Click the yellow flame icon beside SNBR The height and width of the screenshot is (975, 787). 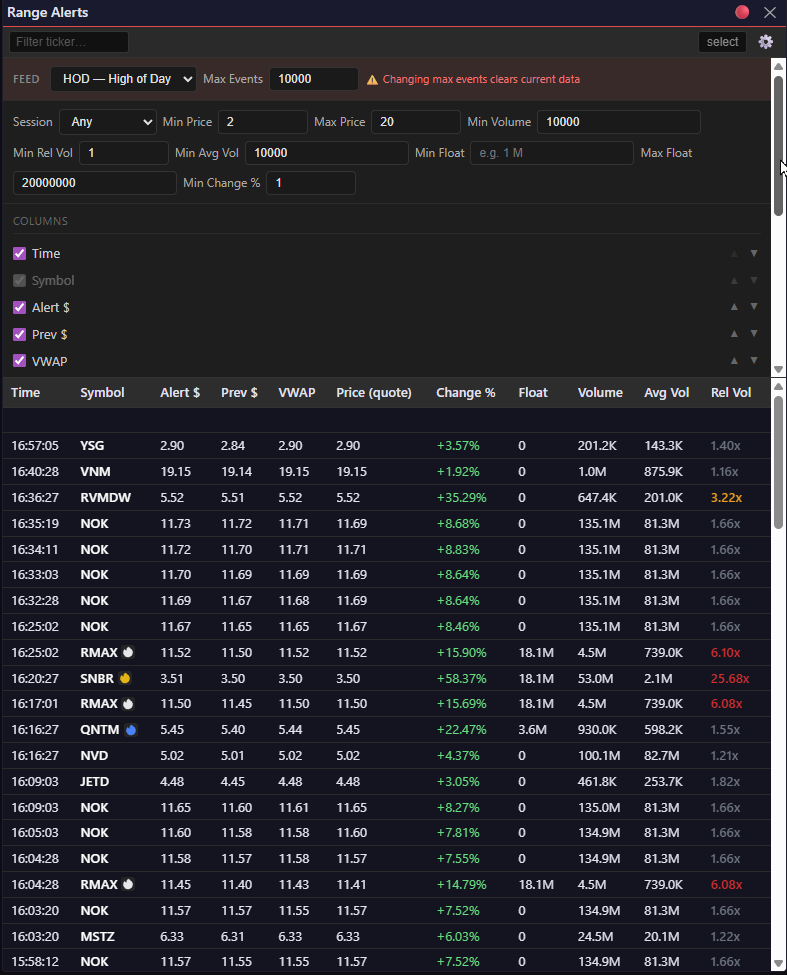125,678
